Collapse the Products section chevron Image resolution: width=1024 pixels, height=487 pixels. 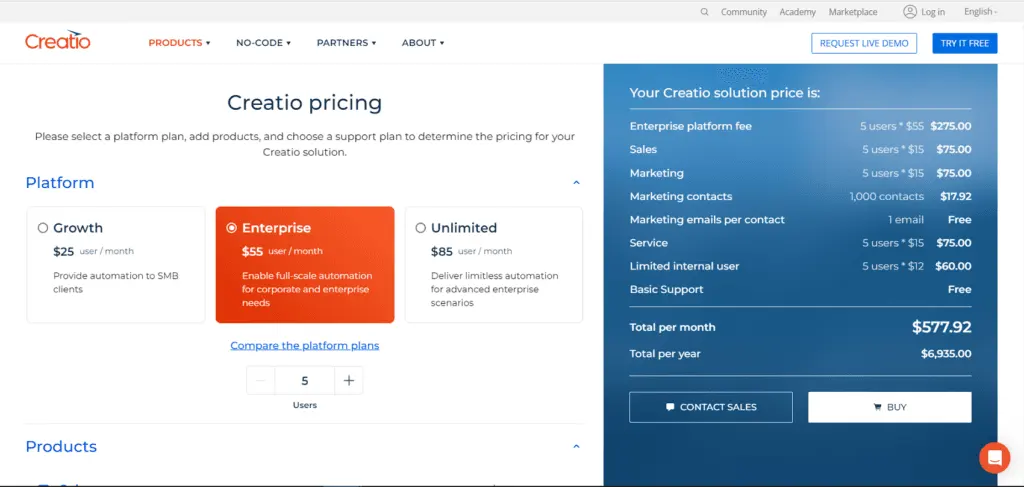coord(576,447)
